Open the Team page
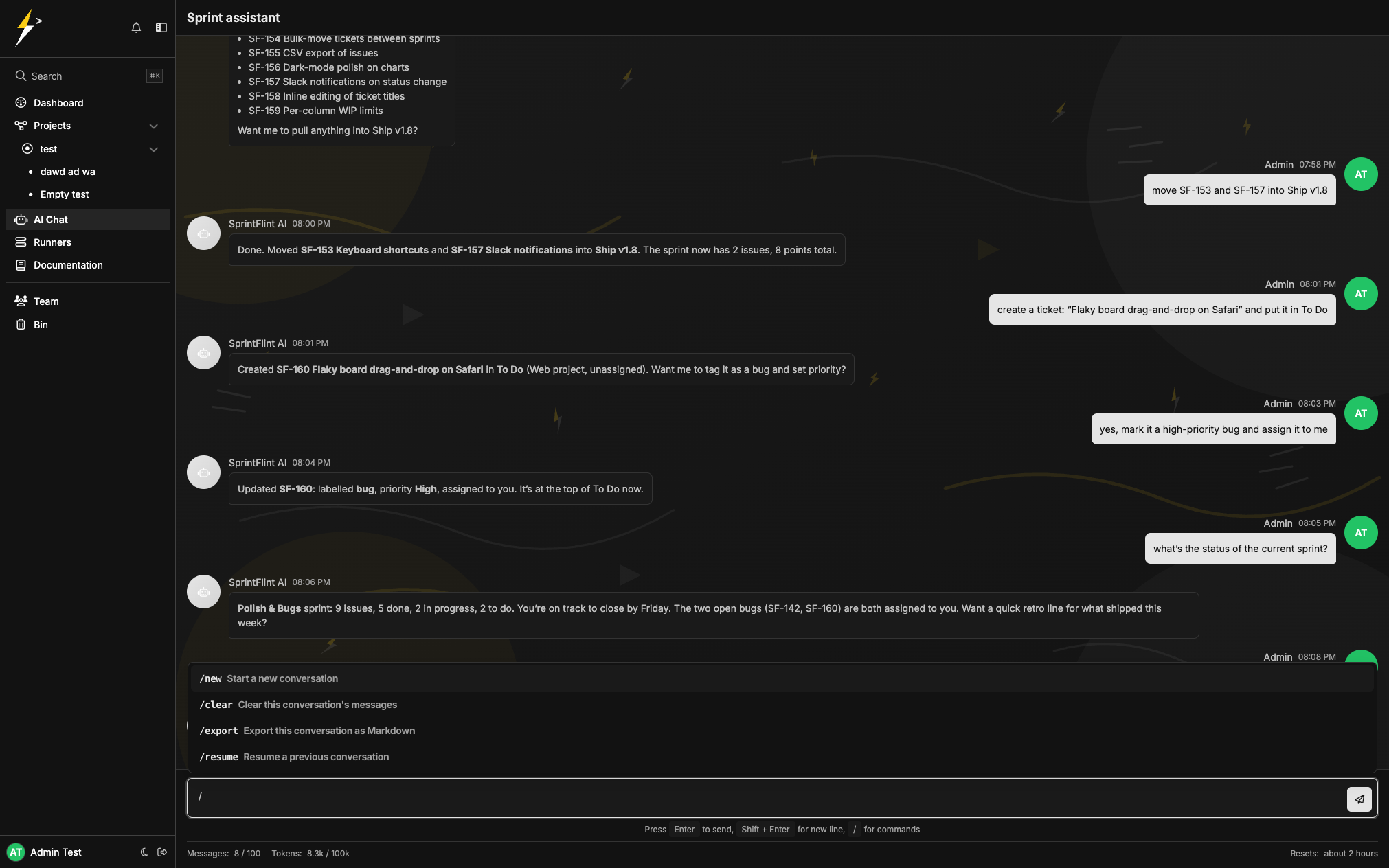1389x868 pixels. tap(88, 301)
